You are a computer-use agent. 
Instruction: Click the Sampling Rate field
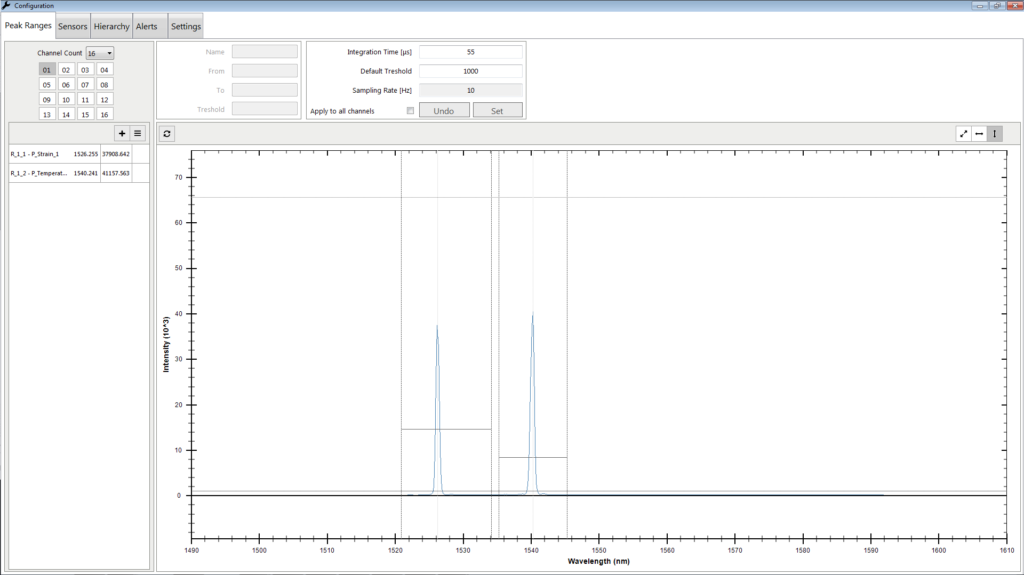[471, 90]
